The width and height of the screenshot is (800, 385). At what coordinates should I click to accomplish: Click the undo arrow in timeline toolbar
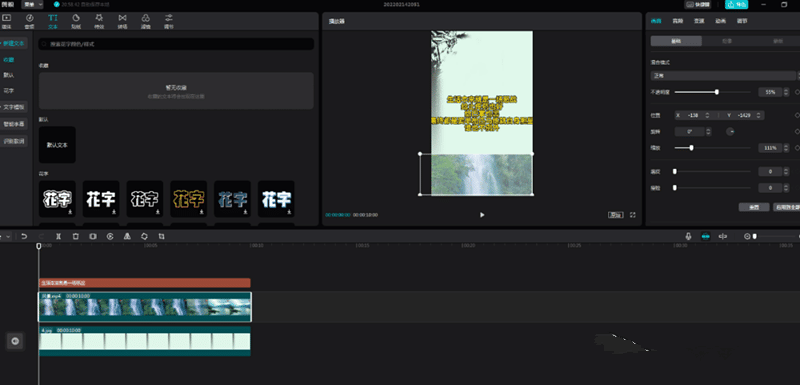coord(24,236)
